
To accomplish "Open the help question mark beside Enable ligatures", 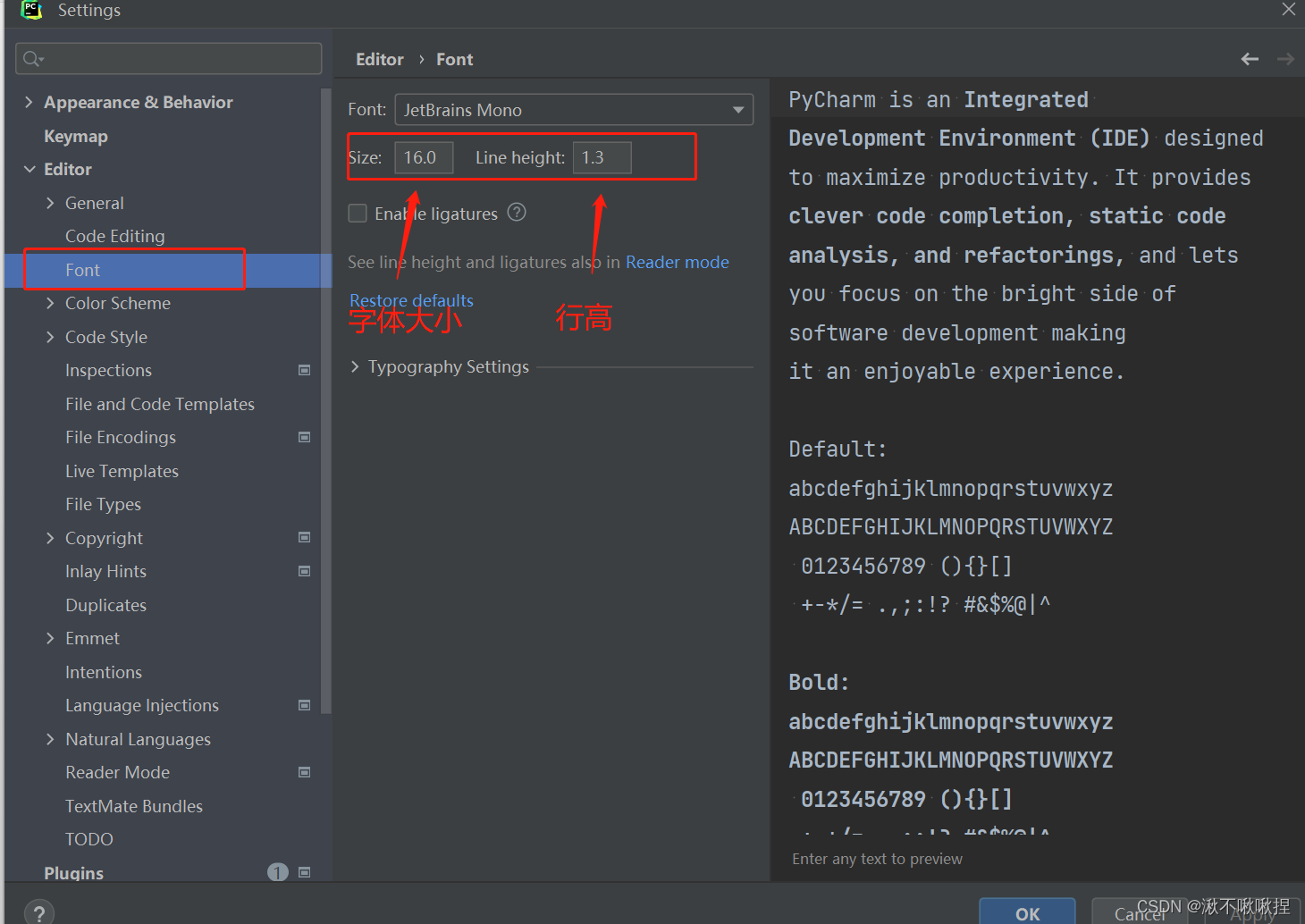I will pyautogui.click(x=517, y=213).
